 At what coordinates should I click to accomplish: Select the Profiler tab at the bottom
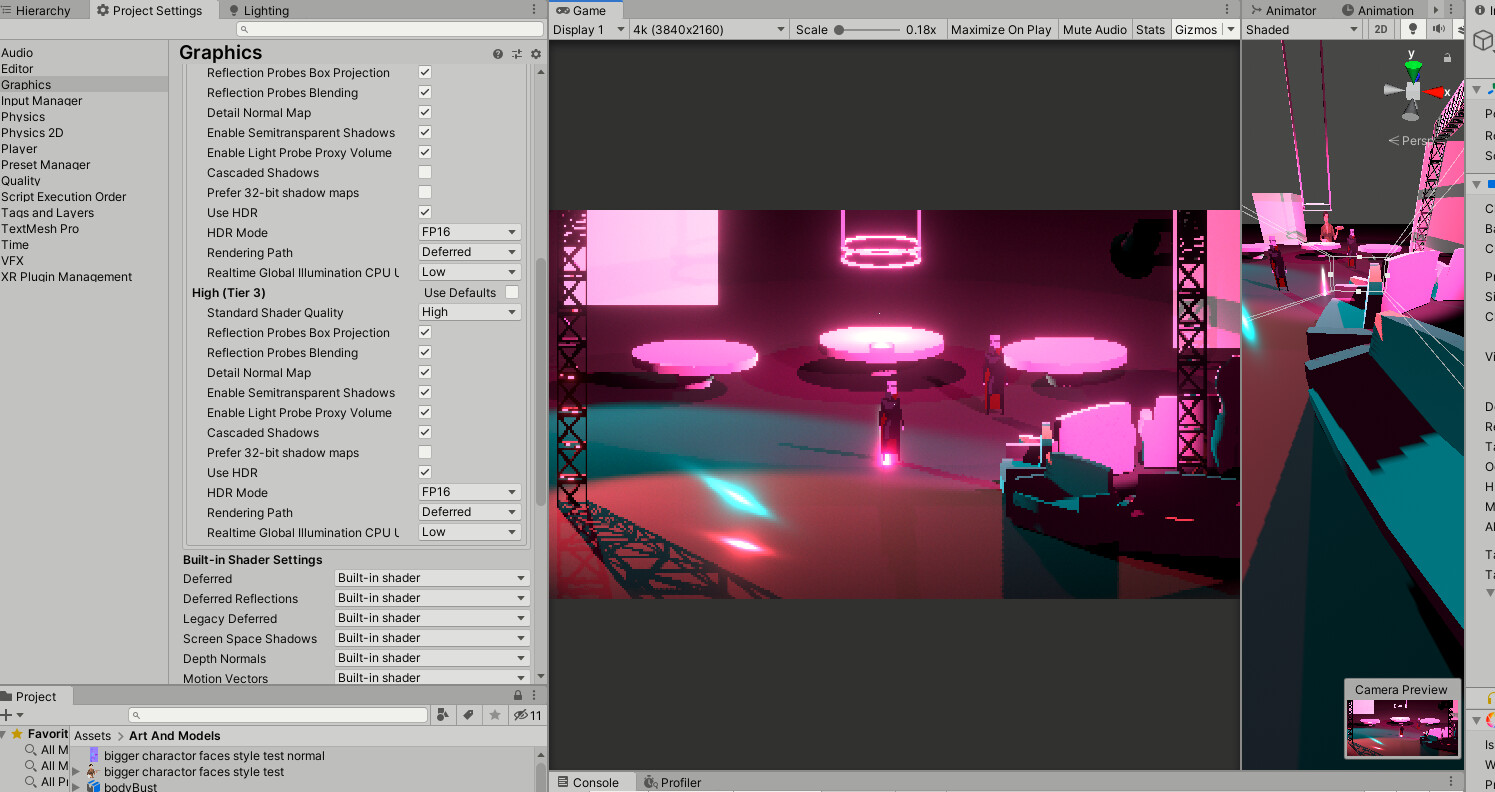[x=672, y=781]
